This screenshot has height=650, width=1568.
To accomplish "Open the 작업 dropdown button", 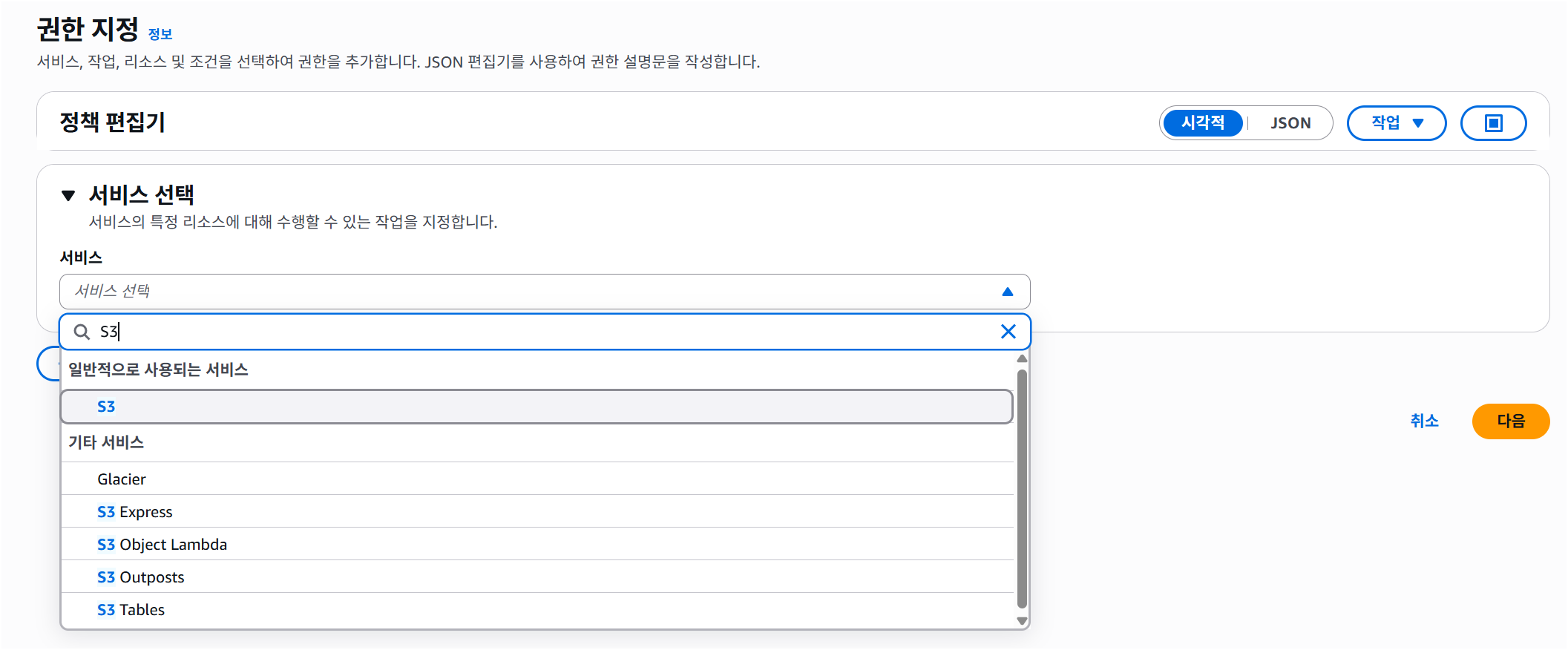I will (1396, 123).
